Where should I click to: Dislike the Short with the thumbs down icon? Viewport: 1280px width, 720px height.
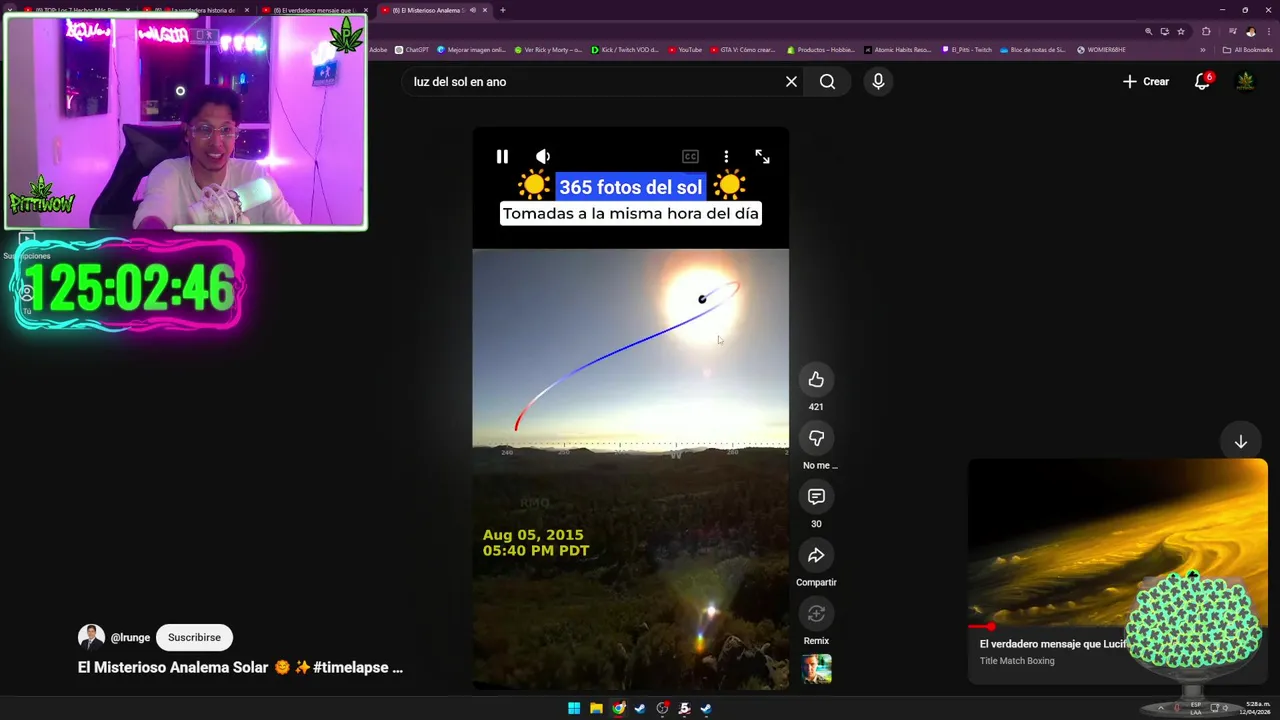pos(816,438)
